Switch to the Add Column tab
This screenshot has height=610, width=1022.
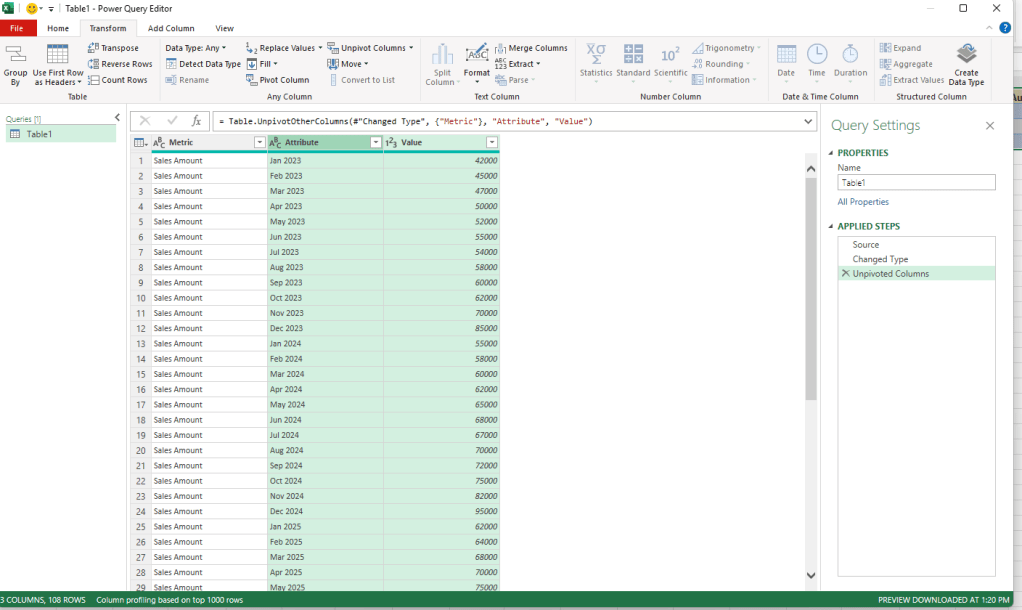pyautogui.click(x=171, y=28)
